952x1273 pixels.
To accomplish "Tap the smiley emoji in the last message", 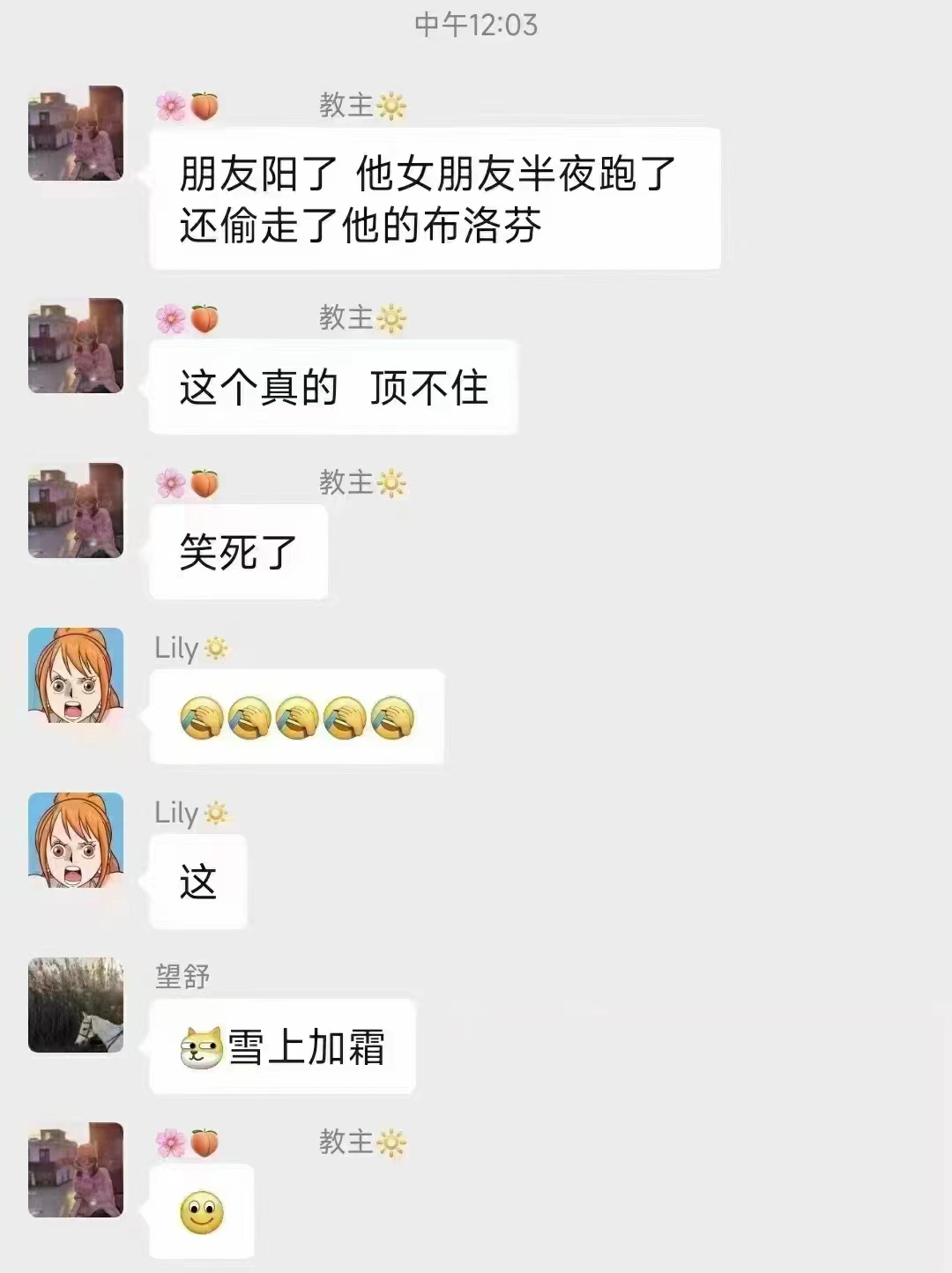I will [x=202, y=1212].
